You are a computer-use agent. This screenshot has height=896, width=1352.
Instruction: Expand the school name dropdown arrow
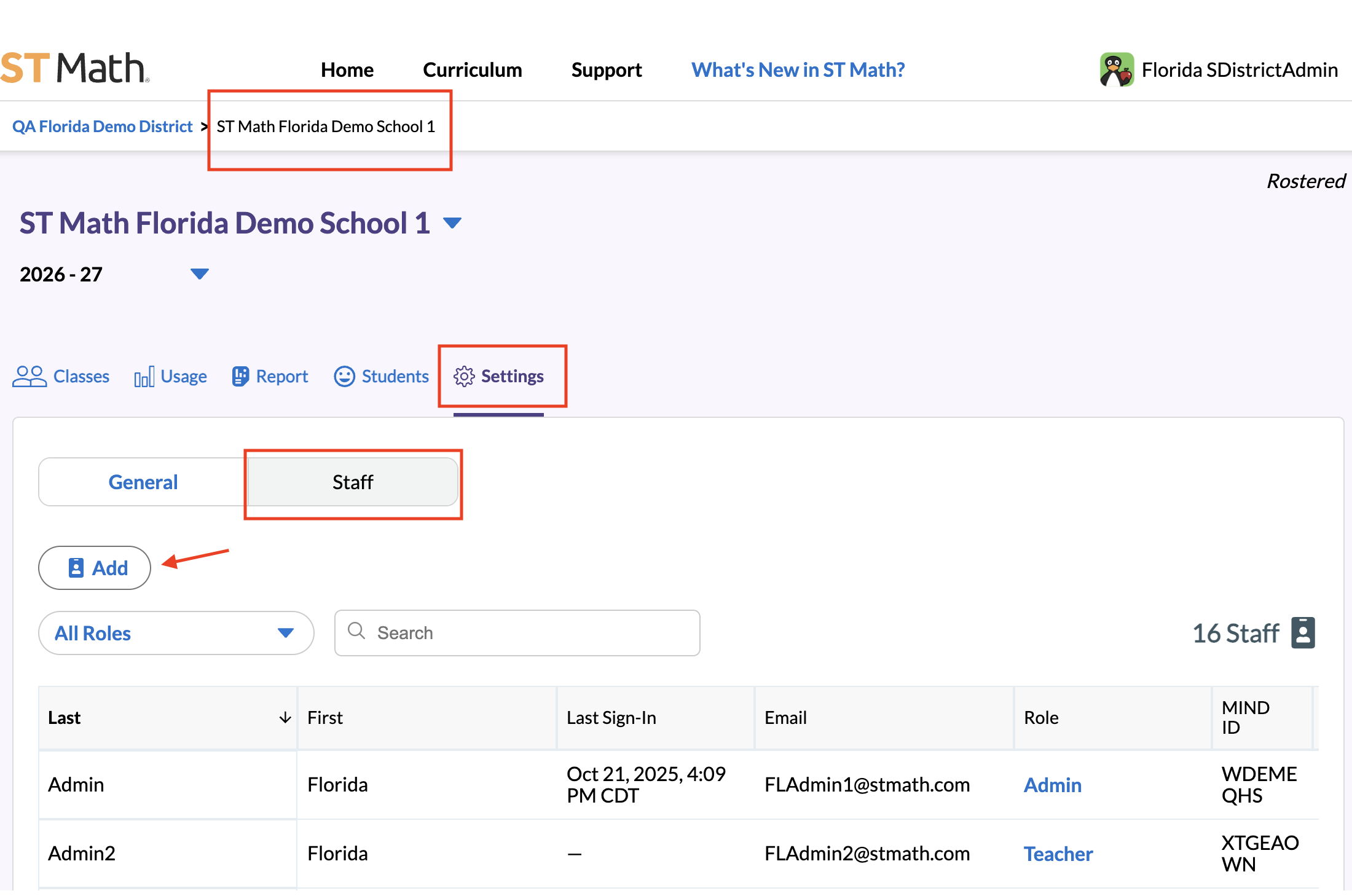452,223
